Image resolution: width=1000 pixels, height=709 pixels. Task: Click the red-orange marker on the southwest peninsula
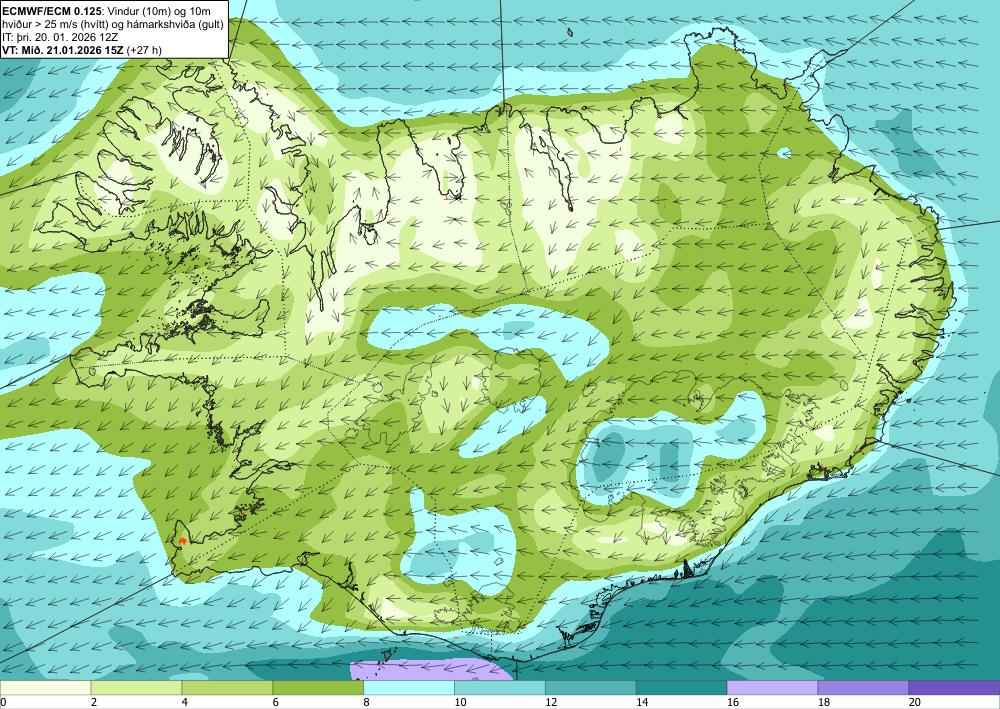(x=183, y=541)
